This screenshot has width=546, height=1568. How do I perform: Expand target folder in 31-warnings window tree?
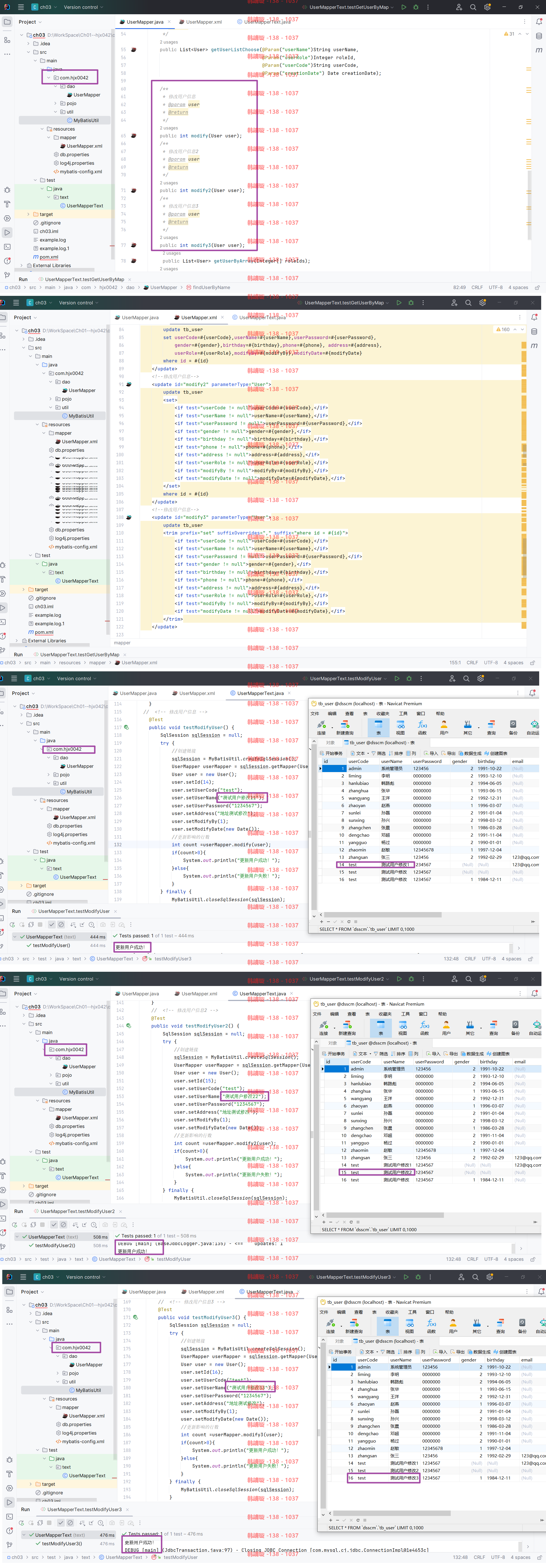[29, 214]
